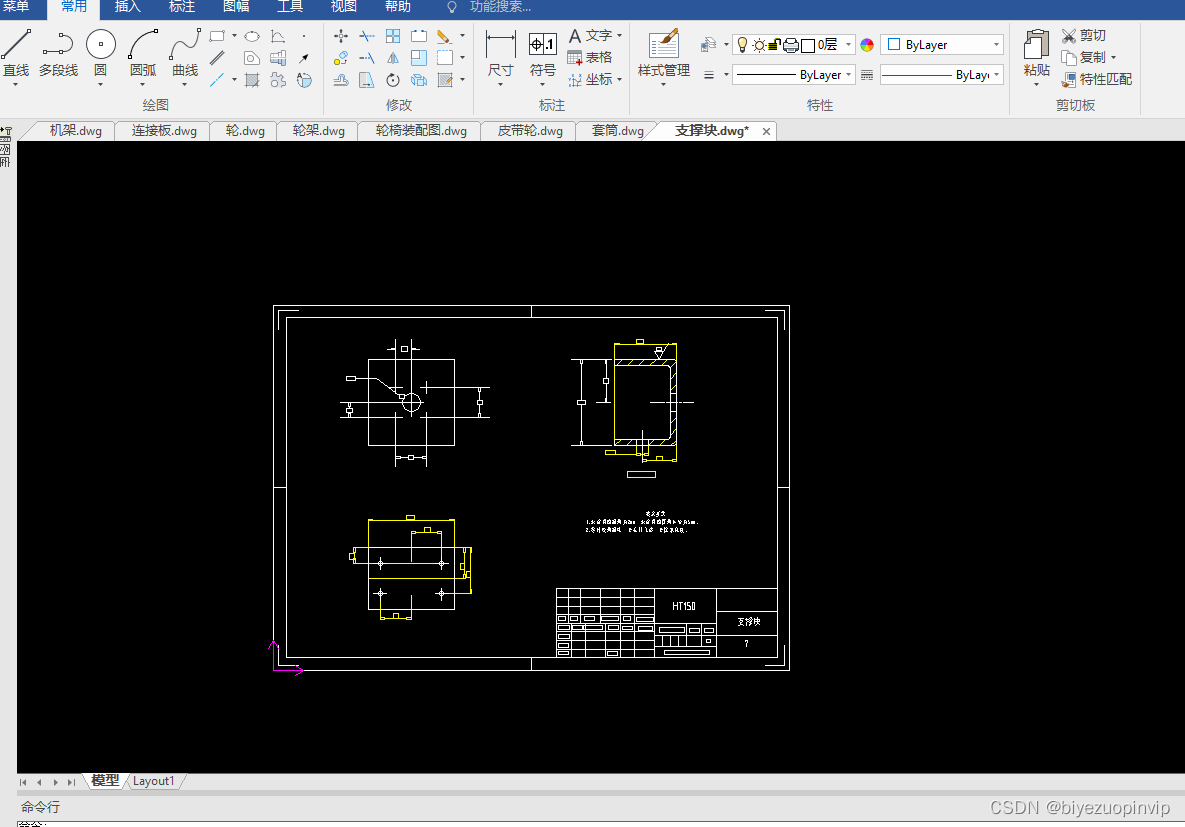Click next layout navigation arrow
Image resolution: width=1185 pixels, height=827 pixels.
pos(55,782)
